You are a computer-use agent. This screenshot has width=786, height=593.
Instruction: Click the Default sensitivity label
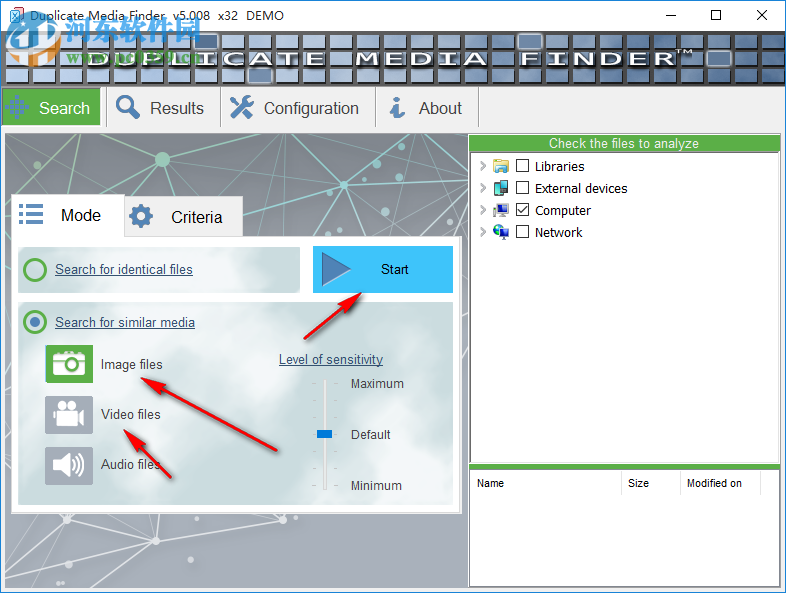pyautogui.click(x=370, y=435)
